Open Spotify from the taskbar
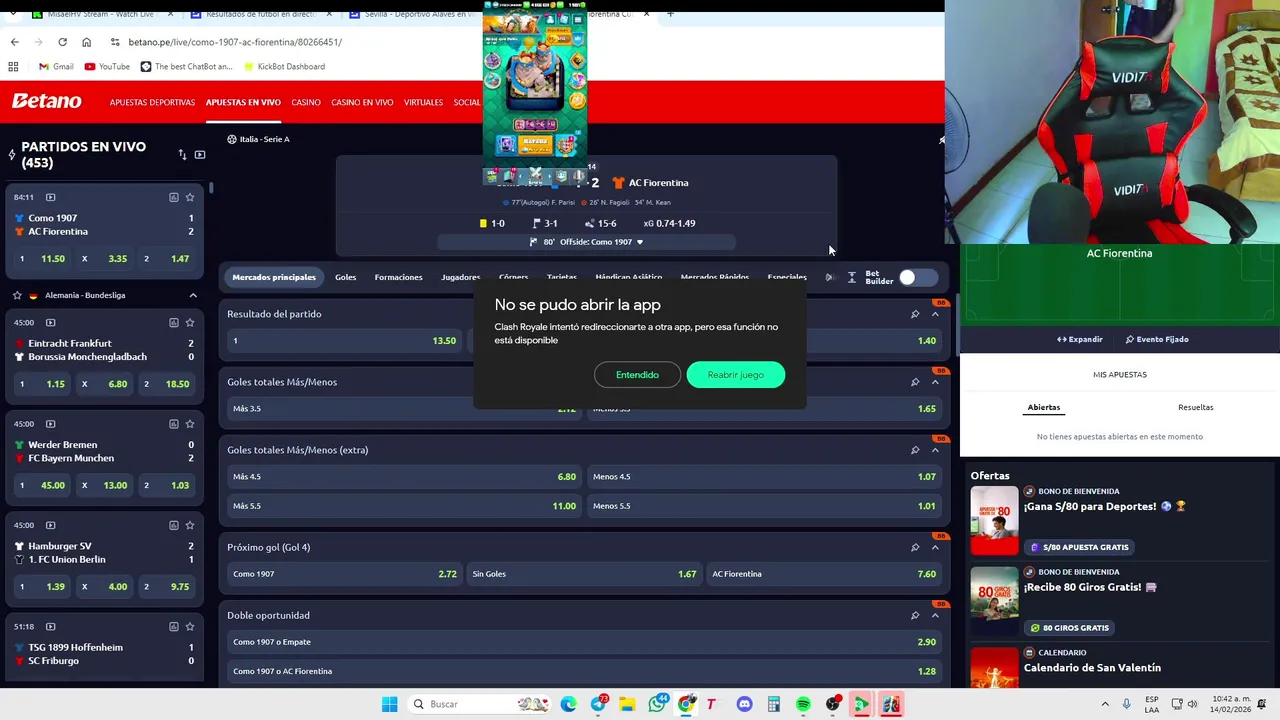This screenshot has height=720, width=1280. [803, 704]
